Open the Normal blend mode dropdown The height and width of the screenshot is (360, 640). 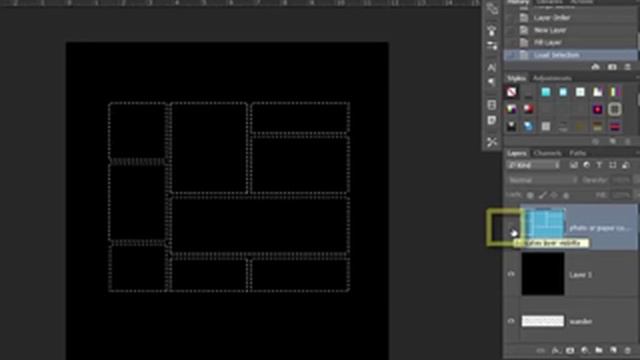(x=542, y=180)
